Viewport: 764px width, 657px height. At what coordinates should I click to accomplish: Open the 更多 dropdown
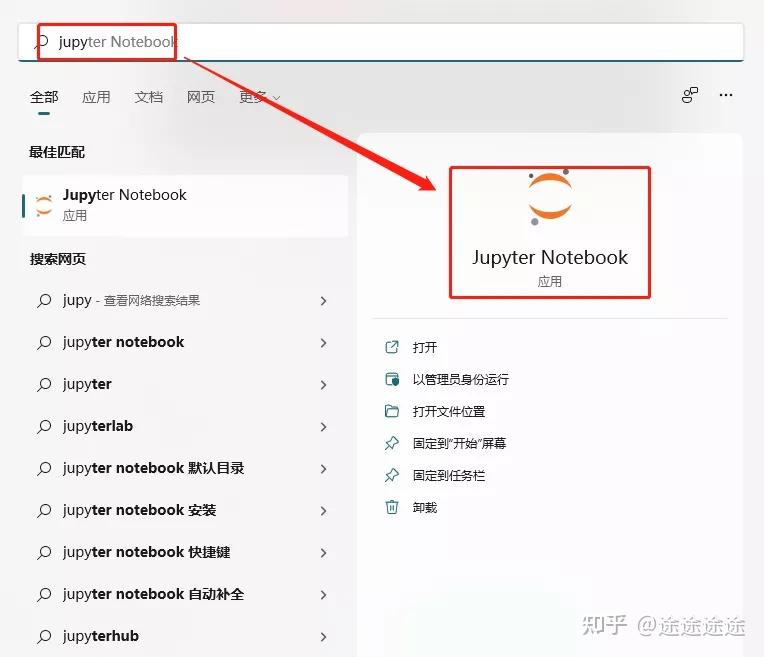pyautogui.click(x=259, y=97)
